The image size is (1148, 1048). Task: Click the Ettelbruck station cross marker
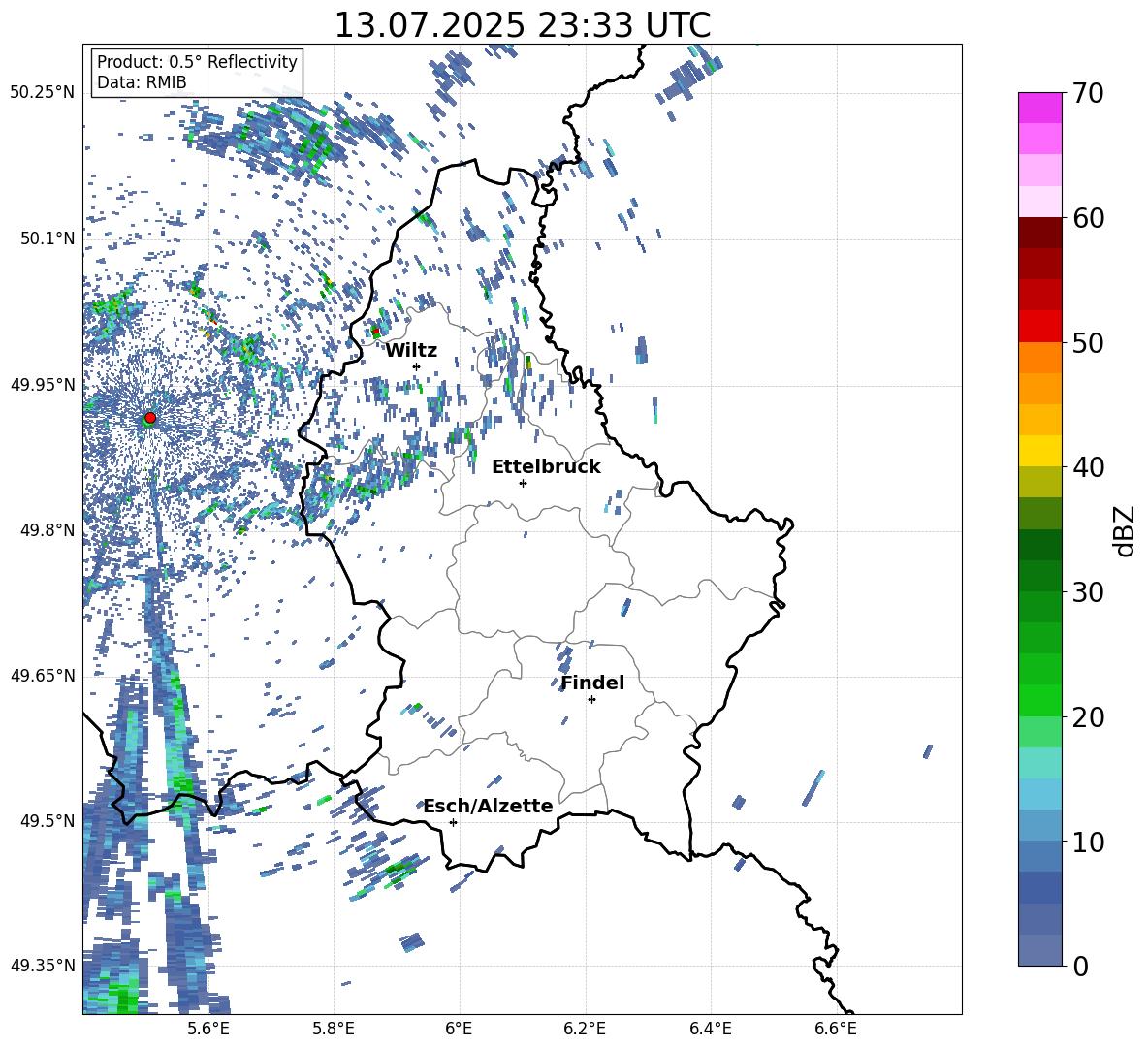pos(523,483)
